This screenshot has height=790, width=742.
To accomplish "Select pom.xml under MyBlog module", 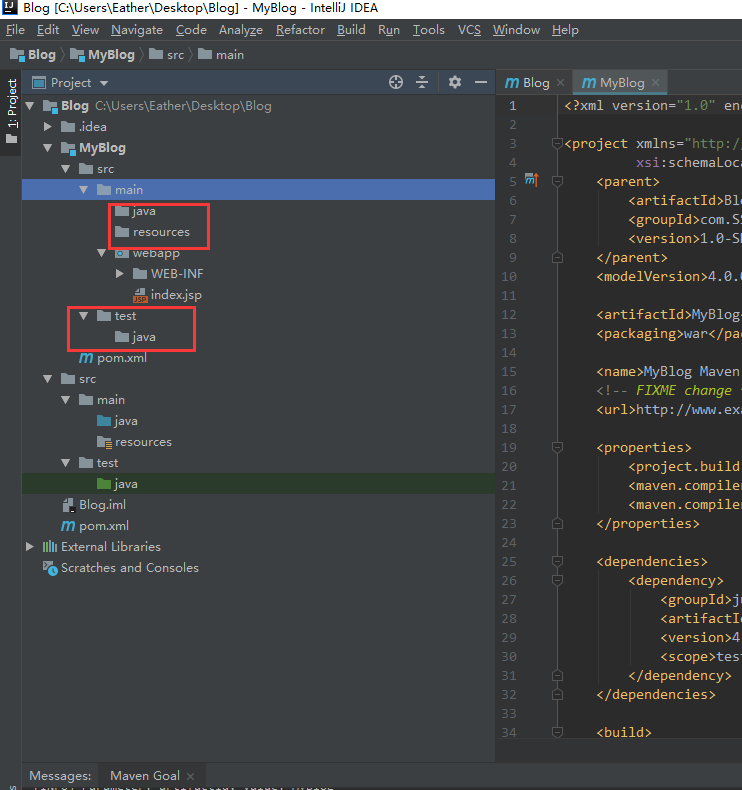I will tap(122, 358).
